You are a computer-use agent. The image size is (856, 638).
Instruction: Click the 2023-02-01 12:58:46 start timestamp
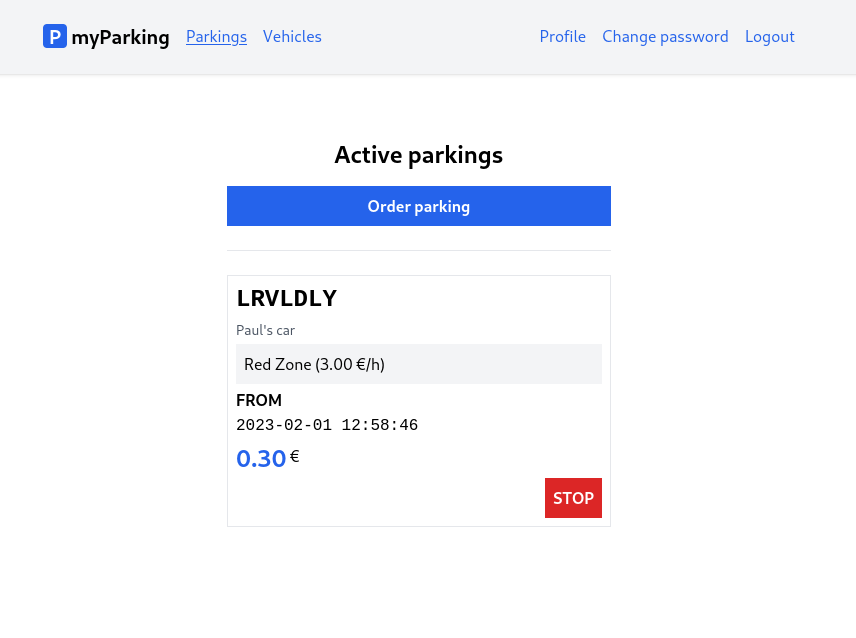327,425
